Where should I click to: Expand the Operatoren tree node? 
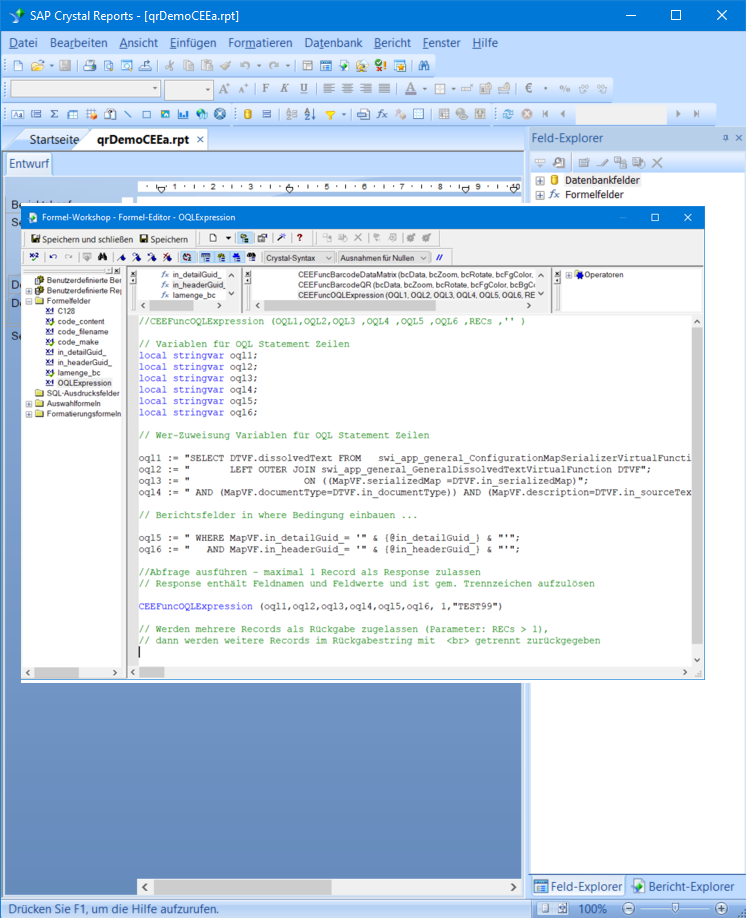pos(569,275)
